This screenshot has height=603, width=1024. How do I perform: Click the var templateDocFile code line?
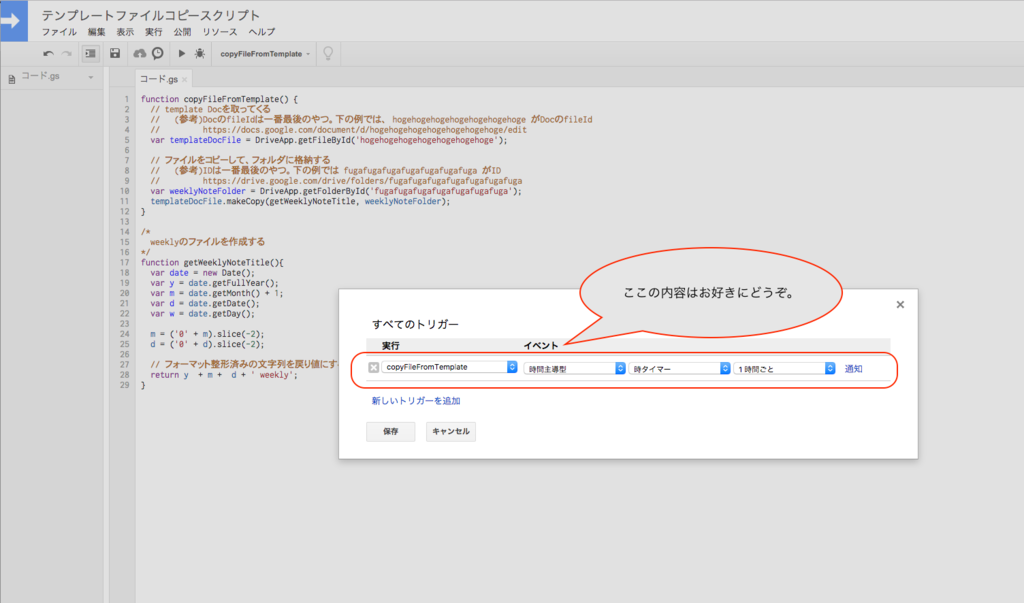click(328, 140)
